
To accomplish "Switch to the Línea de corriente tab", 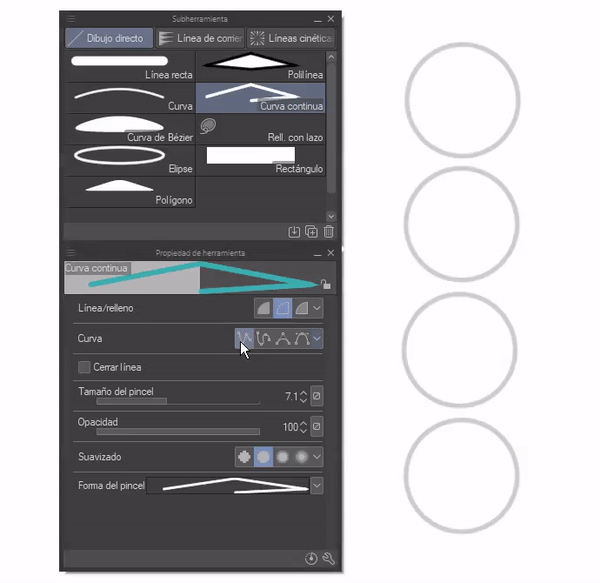I will [200, 38].
